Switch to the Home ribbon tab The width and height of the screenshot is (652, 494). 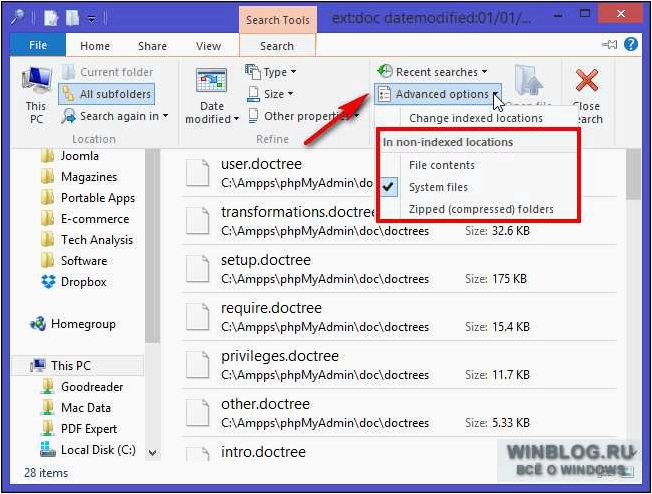pos(95,46)
